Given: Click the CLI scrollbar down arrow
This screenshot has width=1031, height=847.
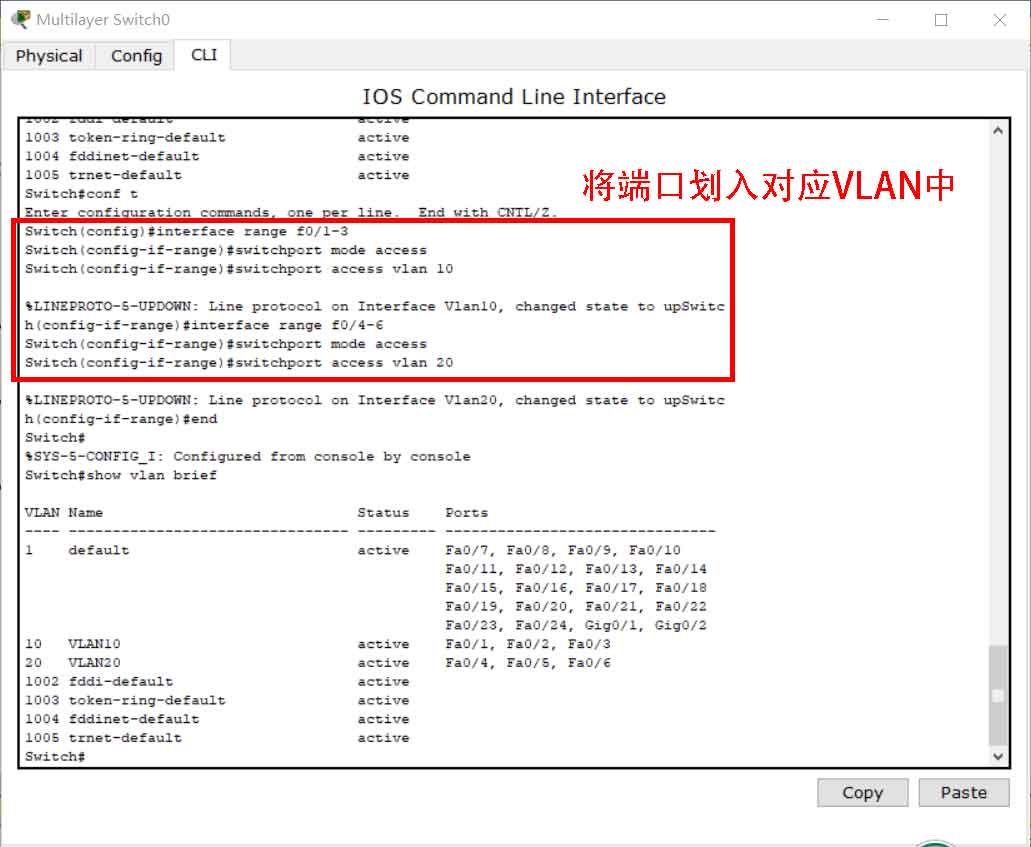Looking at the screenshot, I should pos(997,756).
